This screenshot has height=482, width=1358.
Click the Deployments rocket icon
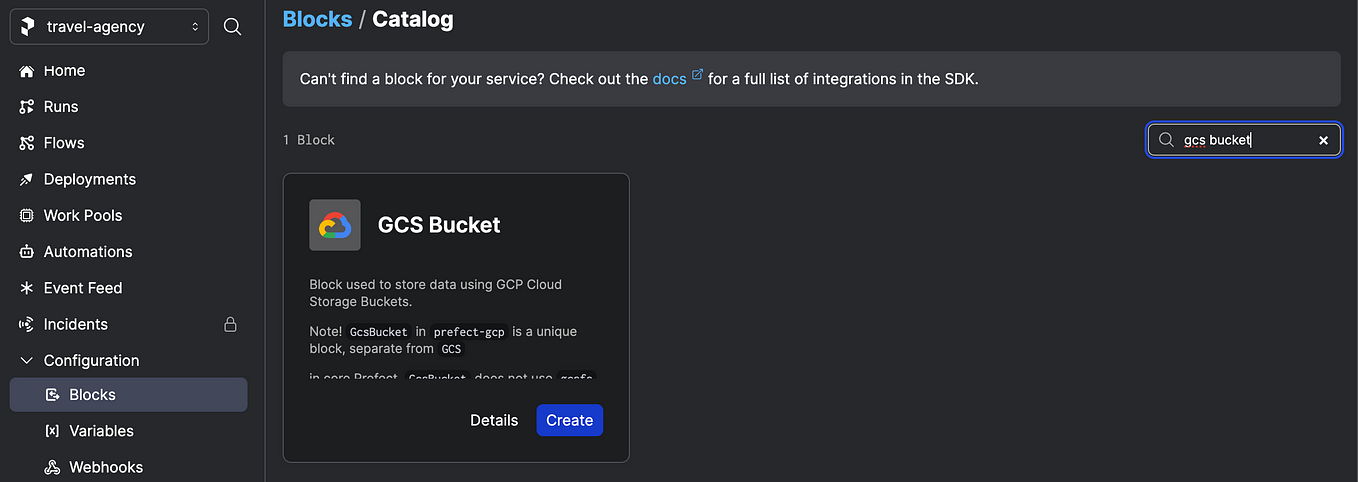[27, 180]
